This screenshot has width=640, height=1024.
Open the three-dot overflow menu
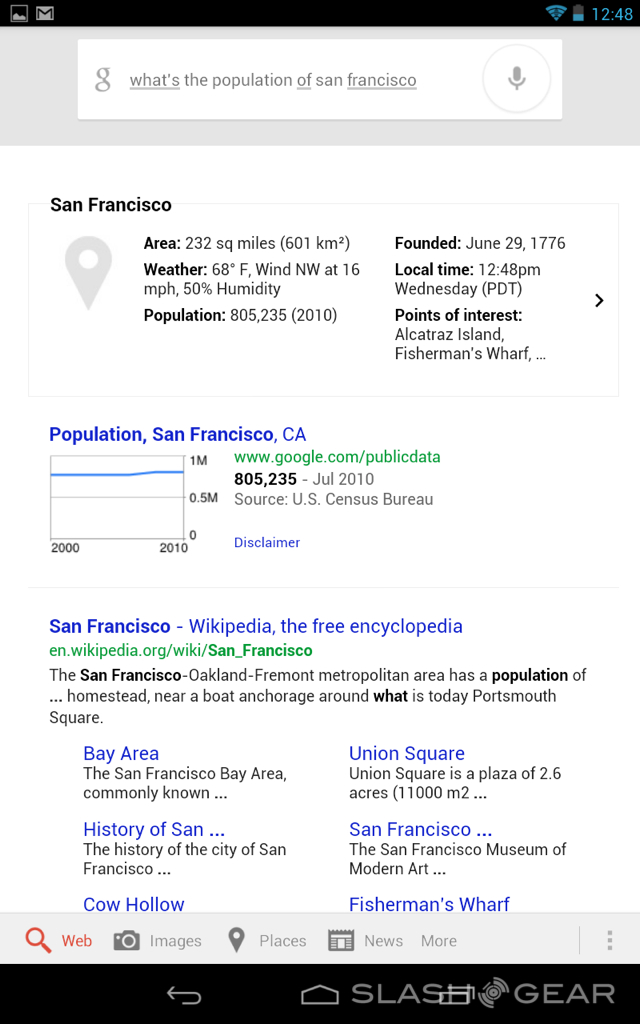click(x=609, y=940)
